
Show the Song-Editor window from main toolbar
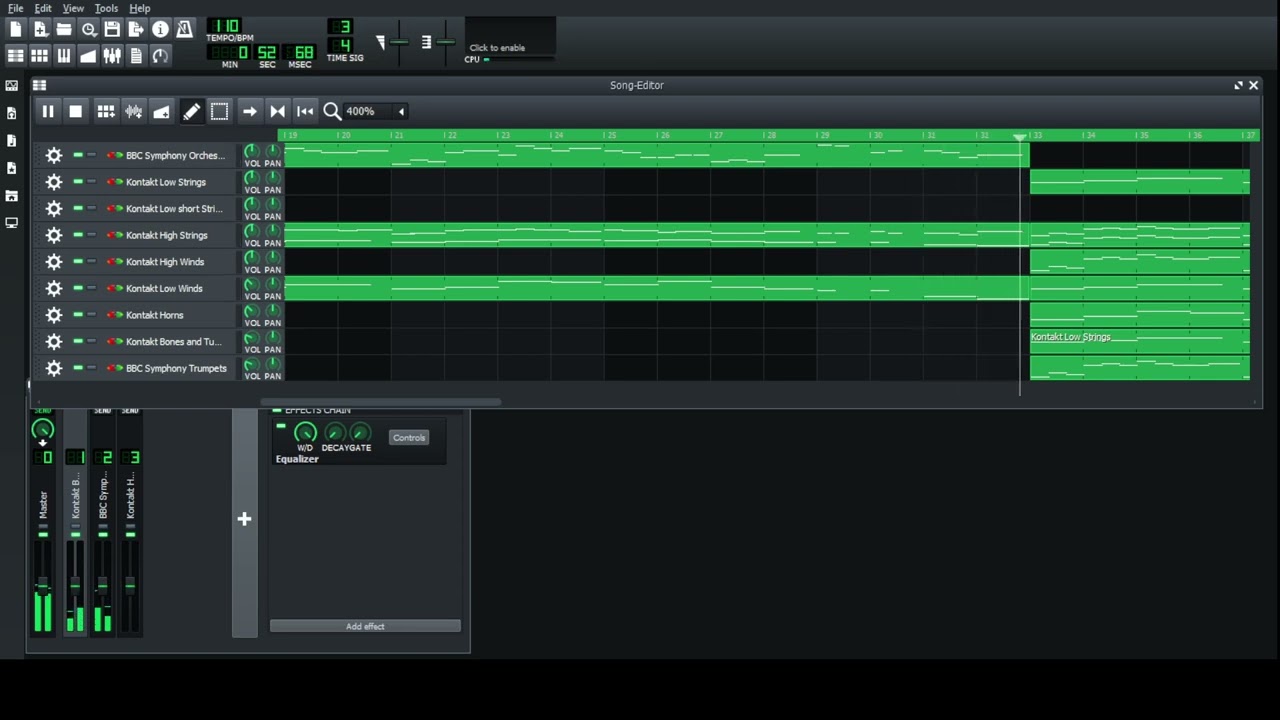pyautogui.click(x=15, y=56)
